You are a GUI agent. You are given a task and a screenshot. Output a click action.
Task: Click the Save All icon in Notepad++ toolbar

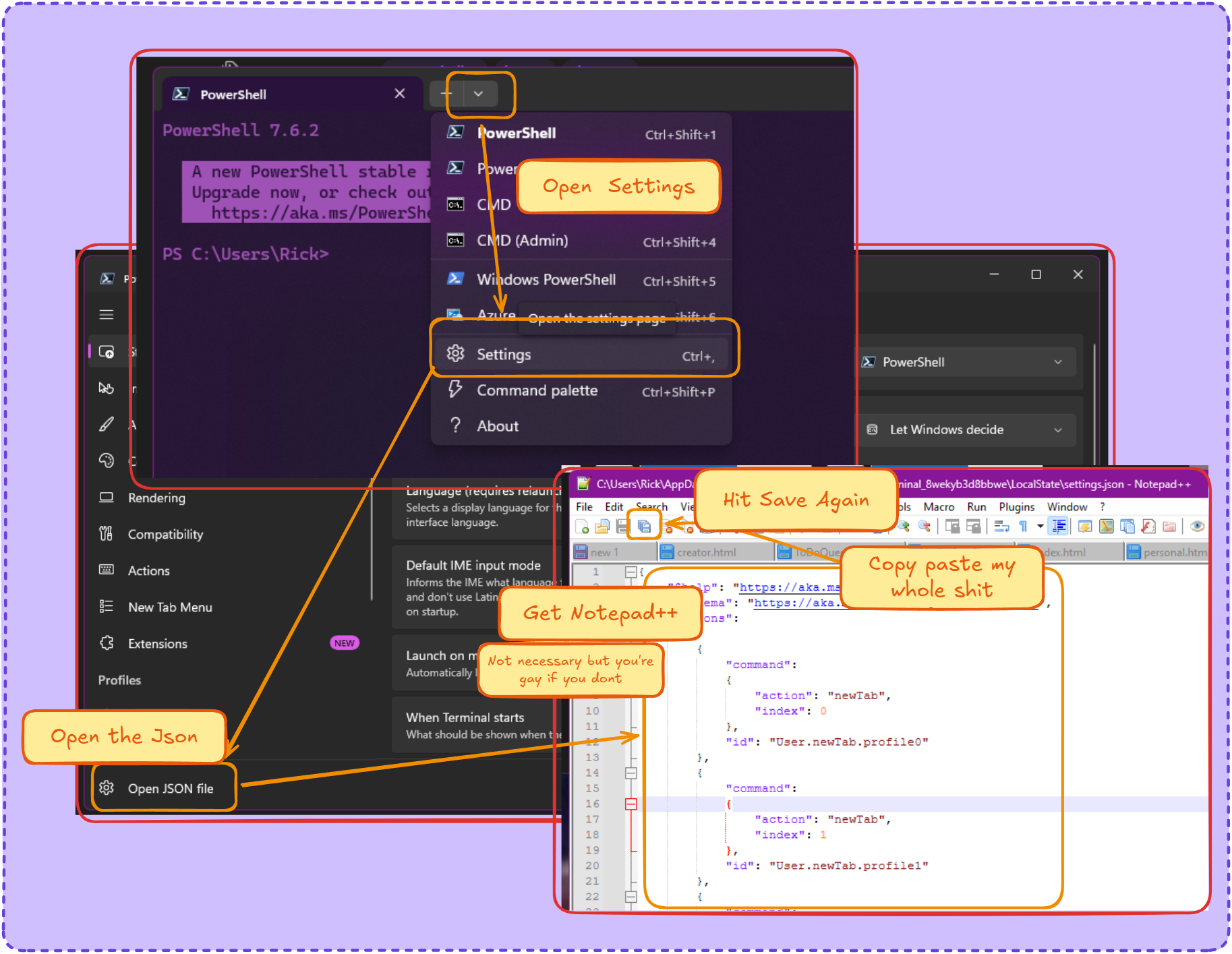pos(644,526)
